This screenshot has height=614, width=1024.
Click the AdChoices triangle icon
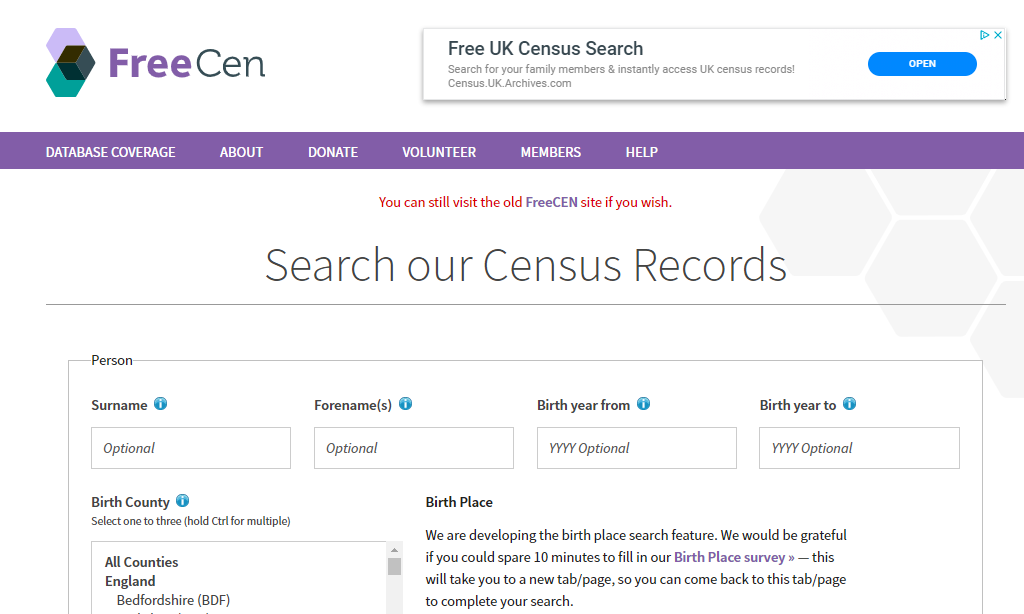985,35
